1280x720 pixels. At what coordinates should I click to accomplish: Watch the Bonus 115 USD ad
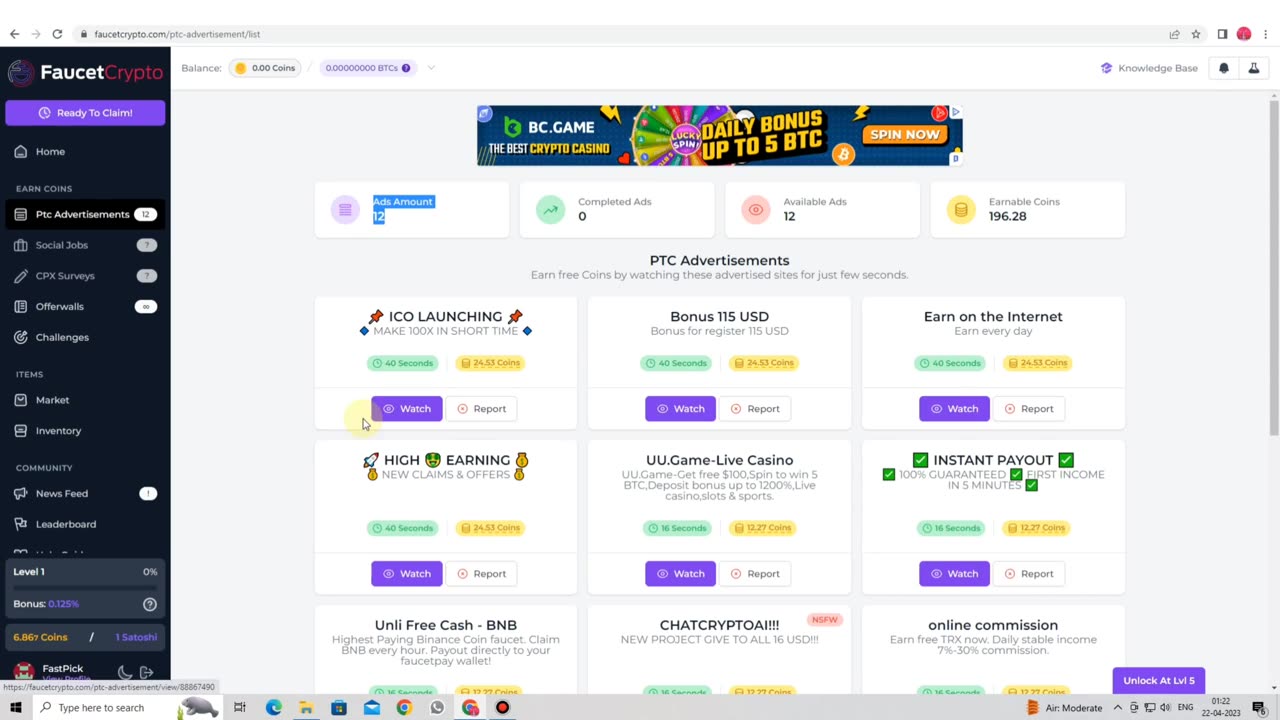pyautogui.click(x=680, y=409)
